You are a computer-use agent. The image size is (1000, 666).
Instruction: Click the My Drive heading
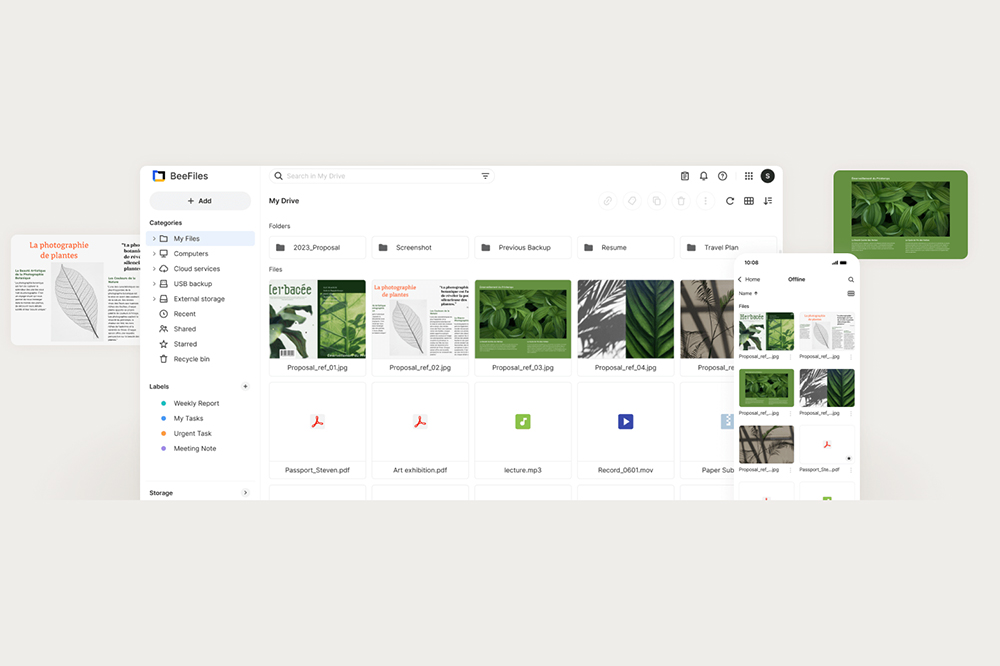(x=284, y=201)
